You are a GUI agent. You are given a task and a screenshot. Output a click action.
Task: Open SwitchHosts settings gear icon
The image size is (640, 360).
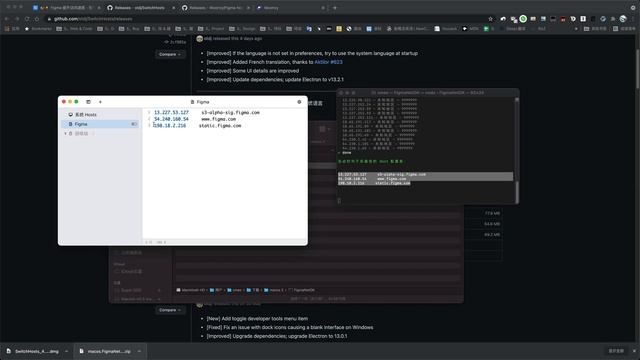[299, 102]
